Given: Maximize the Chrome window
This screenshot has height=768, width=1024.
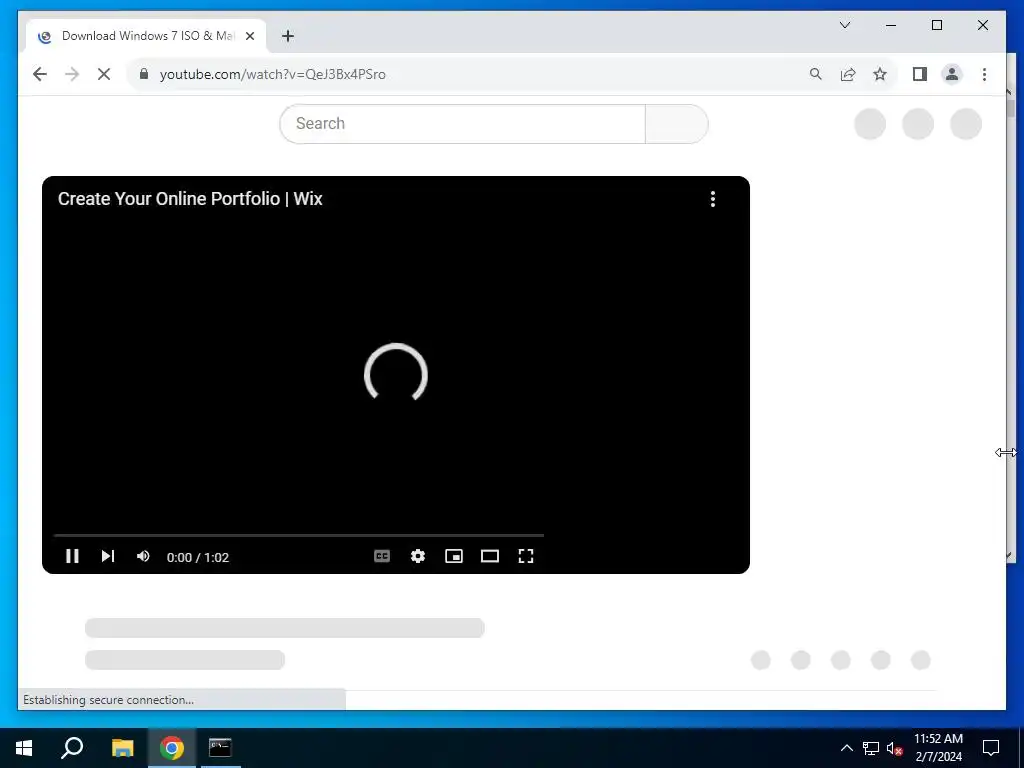Looking at the screenshot, I should 936,25.
